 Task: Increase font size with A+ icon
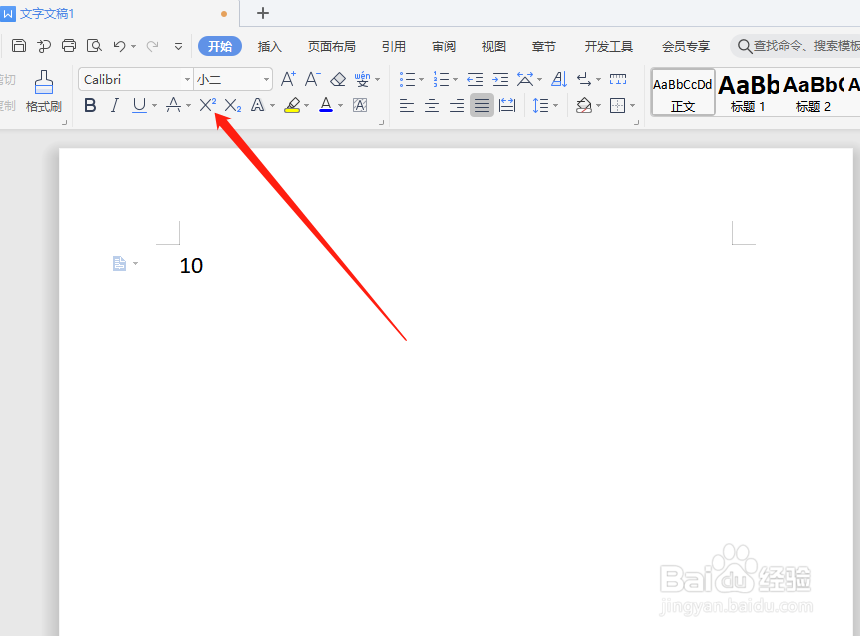click(288, 78)
